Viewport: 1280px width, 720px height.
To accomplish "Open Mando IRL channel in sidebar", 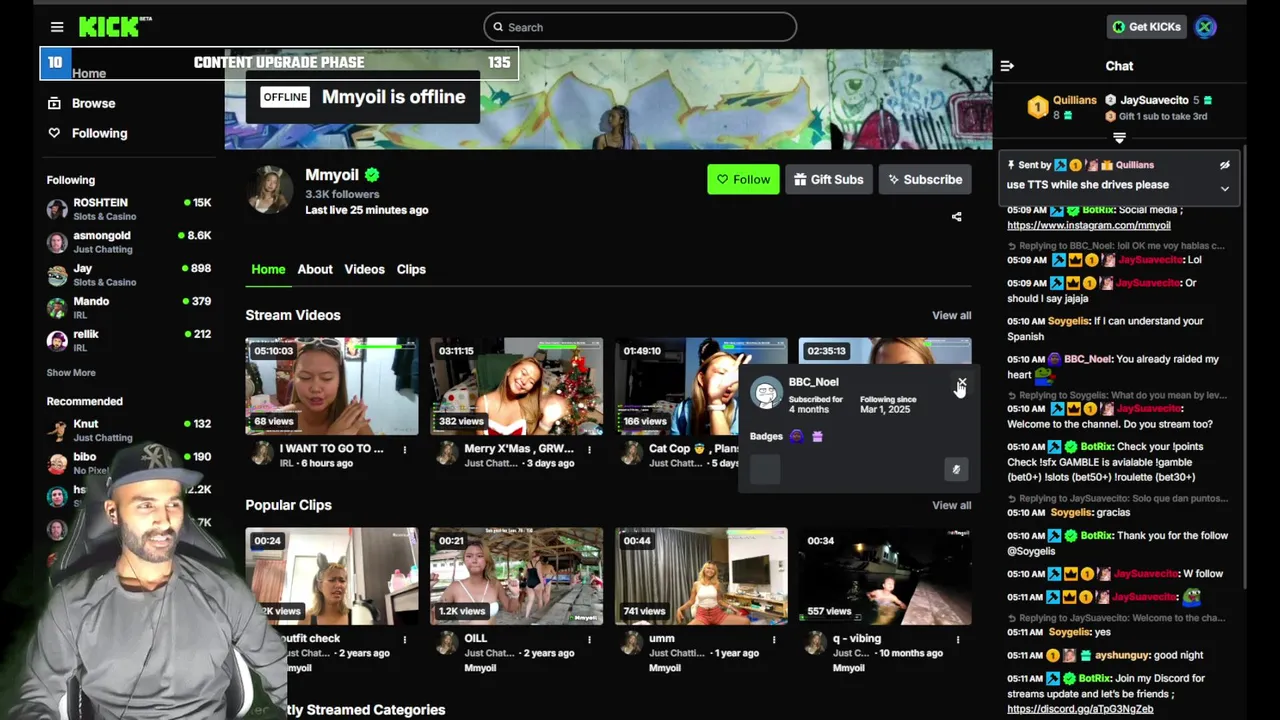I will [129, 307].
